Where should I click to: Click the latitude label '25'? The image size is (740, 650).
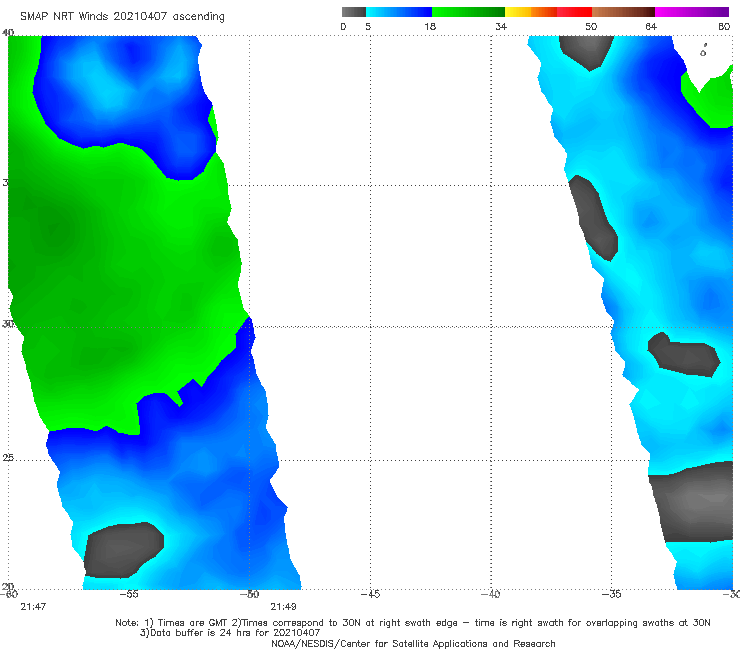pos(8,458)
